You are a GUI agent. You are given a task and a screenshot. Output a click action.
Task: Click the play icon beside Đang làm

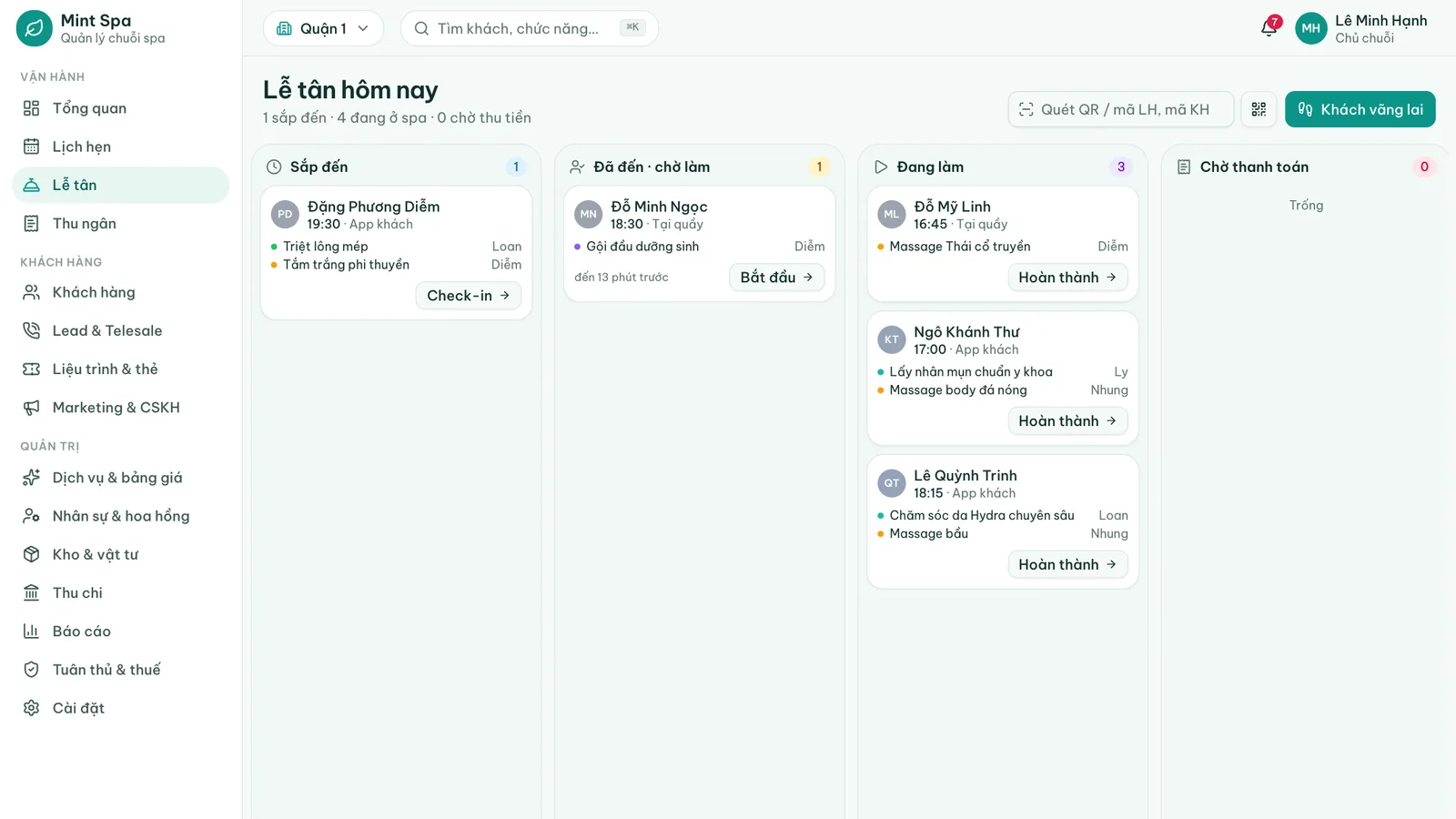pyautogui.click(x=880, y=167)
